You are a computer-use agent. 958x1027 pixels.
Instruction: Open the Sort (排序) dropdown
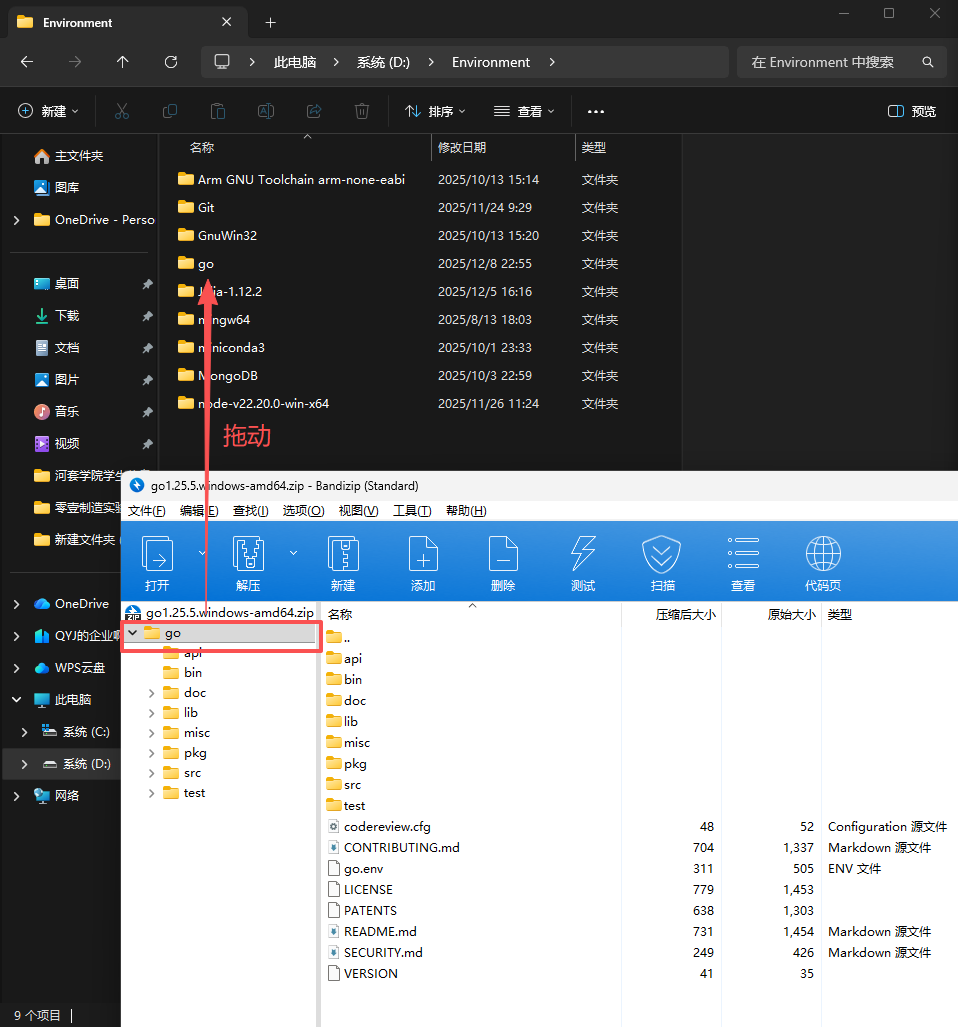[x=435, y=111]
